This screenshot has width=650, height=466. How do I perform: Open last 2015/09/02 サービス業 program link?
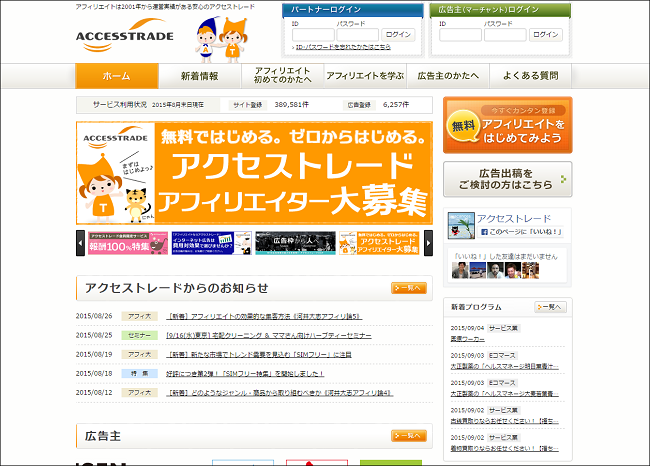click(x=504, y=449)
